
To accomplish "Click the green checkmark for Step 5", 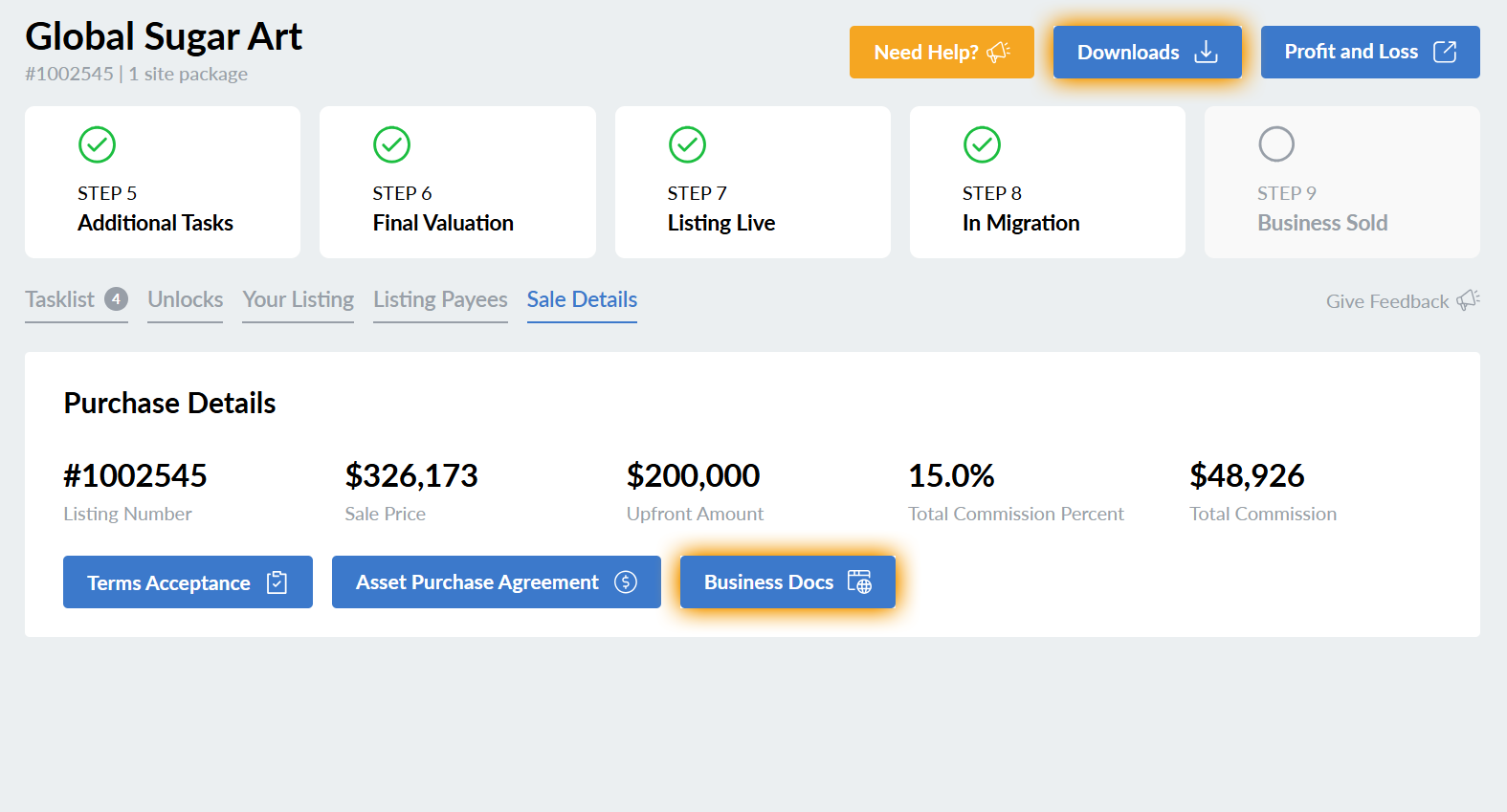I will [97, 144].
